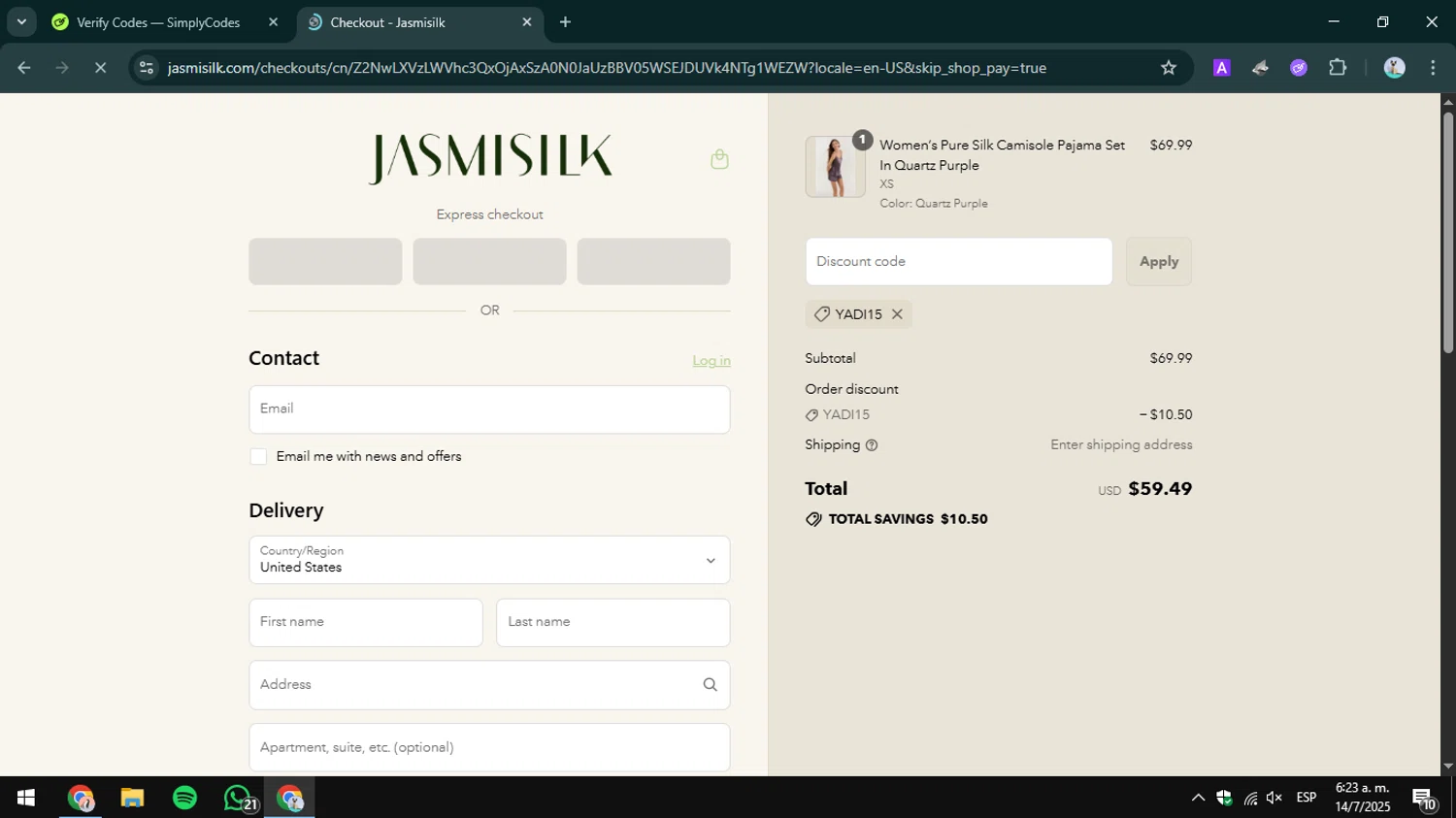Click the Address input field

tap(489, 685)
